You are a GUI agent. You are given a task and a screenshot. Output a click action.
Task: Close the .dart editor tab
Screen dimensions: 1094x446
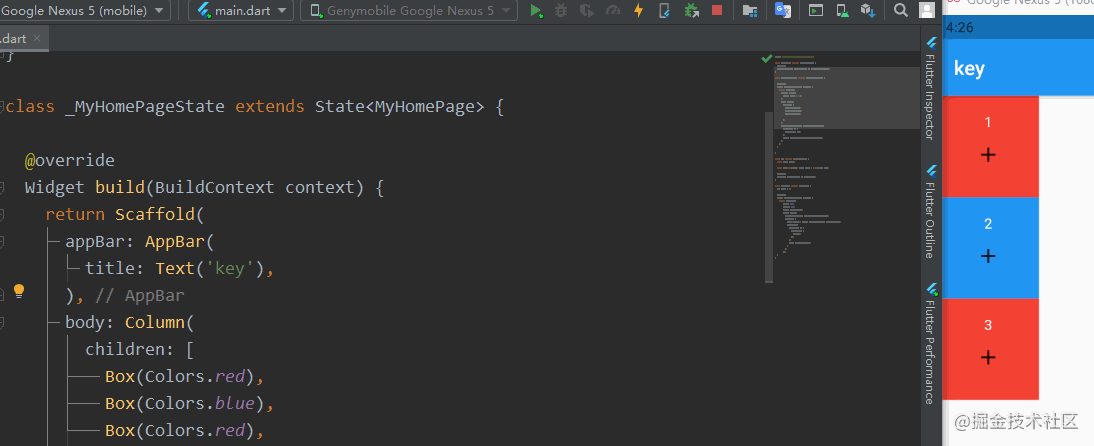point(37,38)
